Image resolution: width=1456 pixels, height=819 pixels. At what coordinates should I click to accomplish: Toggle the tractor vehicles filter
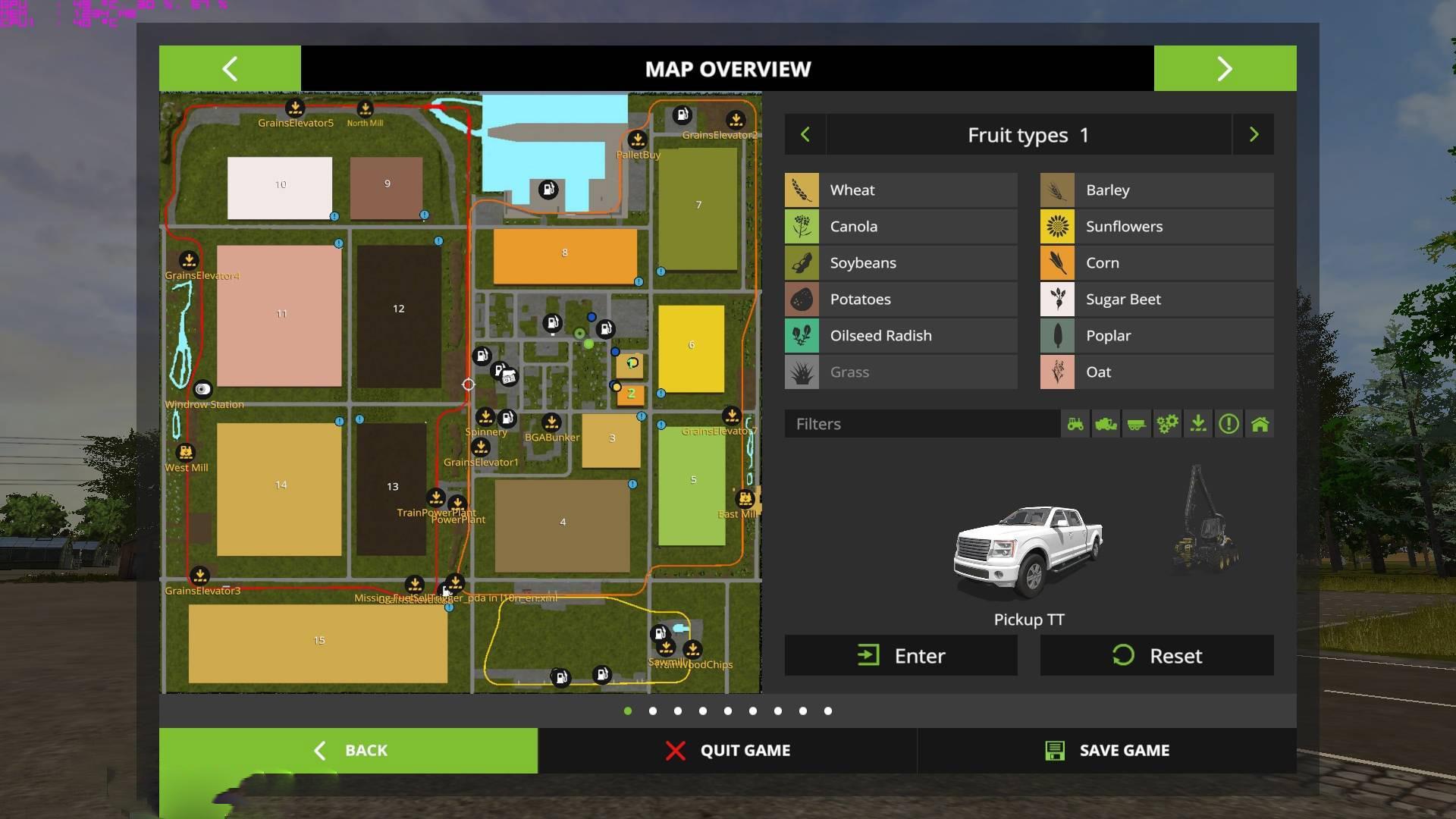1075,424
